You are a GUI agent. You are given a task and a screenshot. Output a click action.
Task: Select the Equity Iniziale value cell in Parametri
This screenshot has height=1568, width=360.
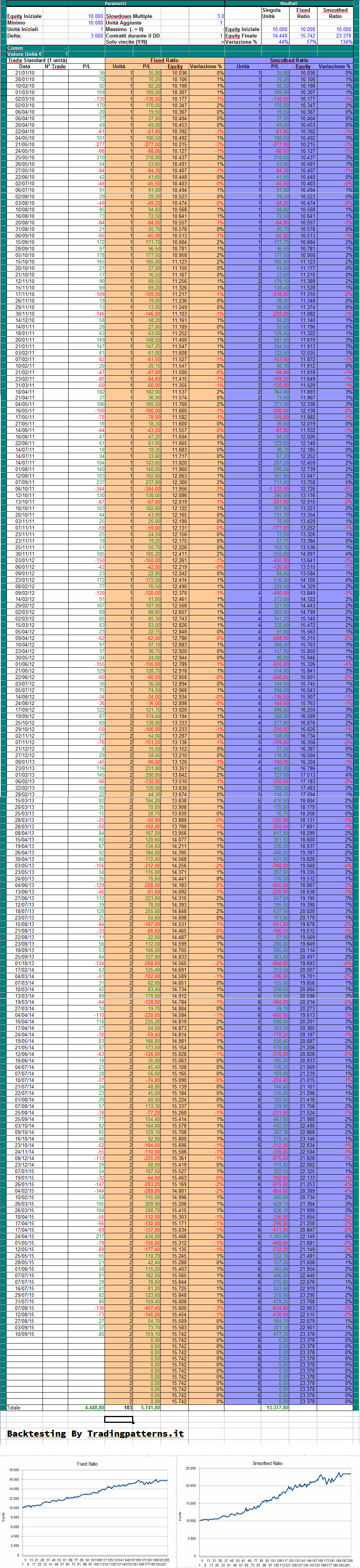[x=86, y=16]
